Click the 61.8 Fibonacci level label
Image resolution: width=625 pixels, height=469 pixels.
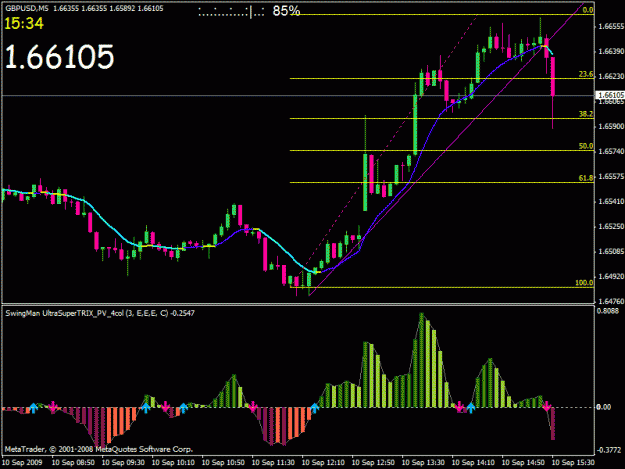[x=586, y=178]
